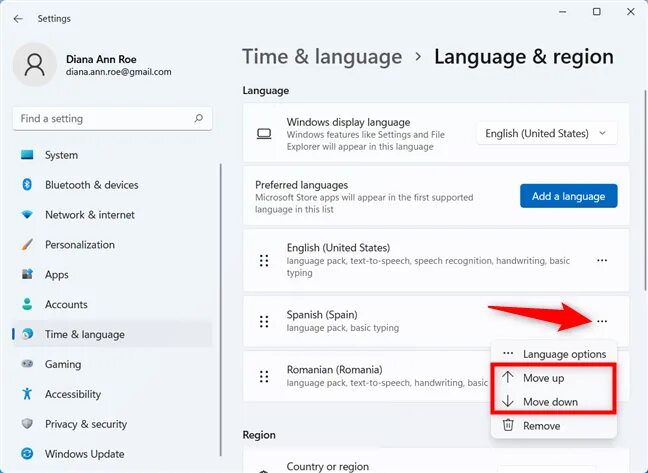Click the main page vertical scrollbar
This screenshot has height=473, width=648.
(x=644, y=190)
